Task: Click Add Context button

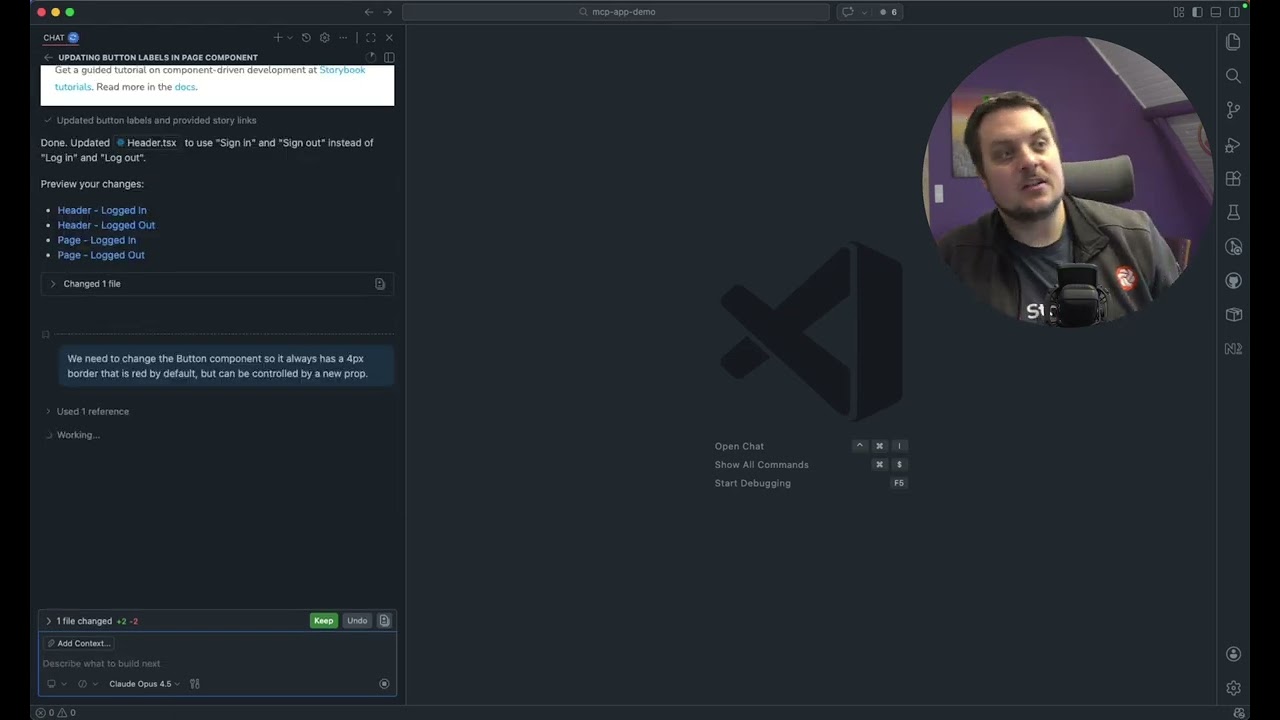Action: pos(79,644)
